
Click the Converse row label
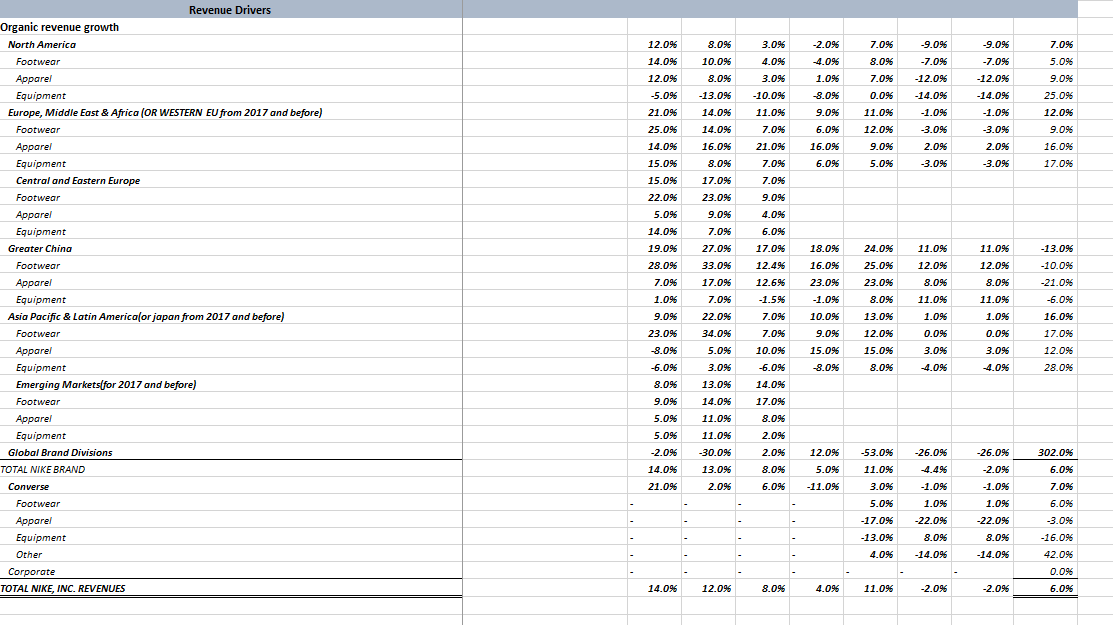[x=28, y=487]
